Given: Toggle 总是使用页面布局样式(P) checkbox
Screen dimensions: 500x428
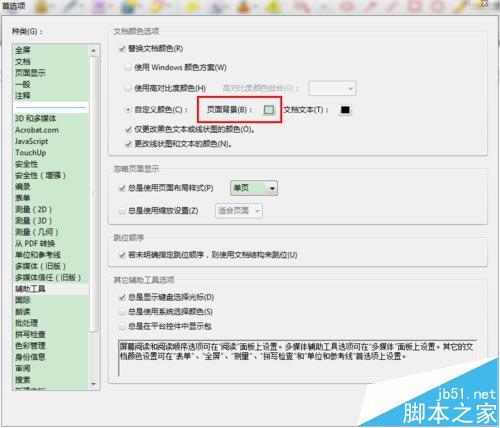Looking at the screenshot, I should pos(122,188).
